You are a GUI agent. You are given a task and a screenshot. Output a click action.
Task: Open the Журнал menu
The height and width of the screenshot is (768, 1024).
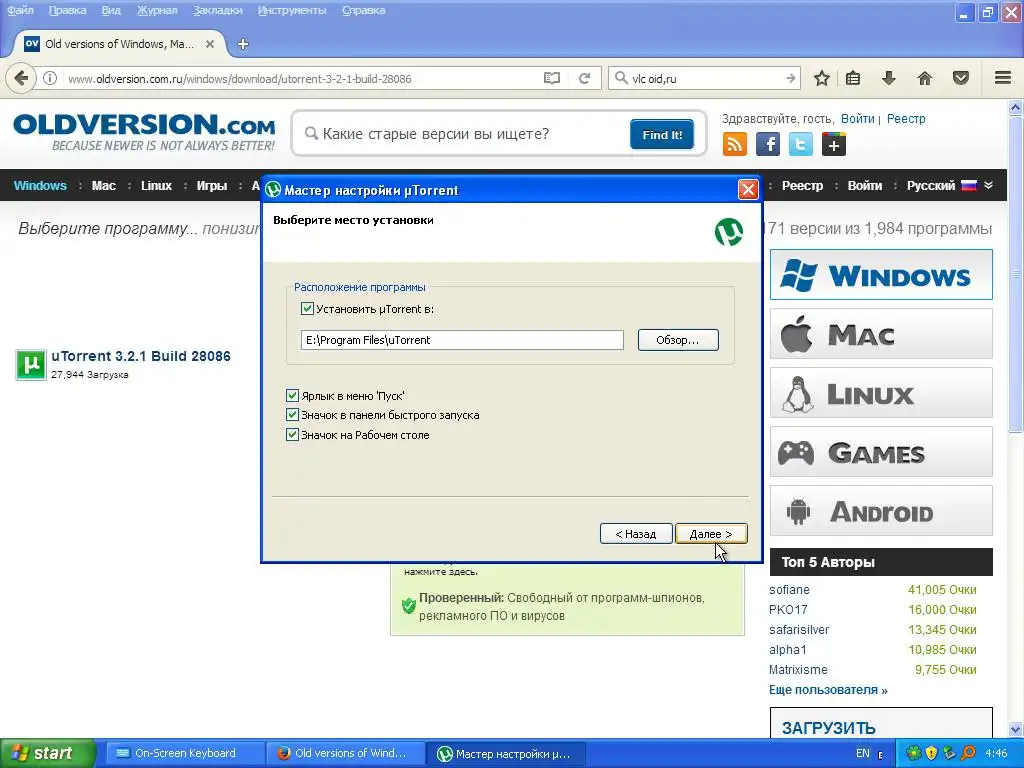point(157,10)
